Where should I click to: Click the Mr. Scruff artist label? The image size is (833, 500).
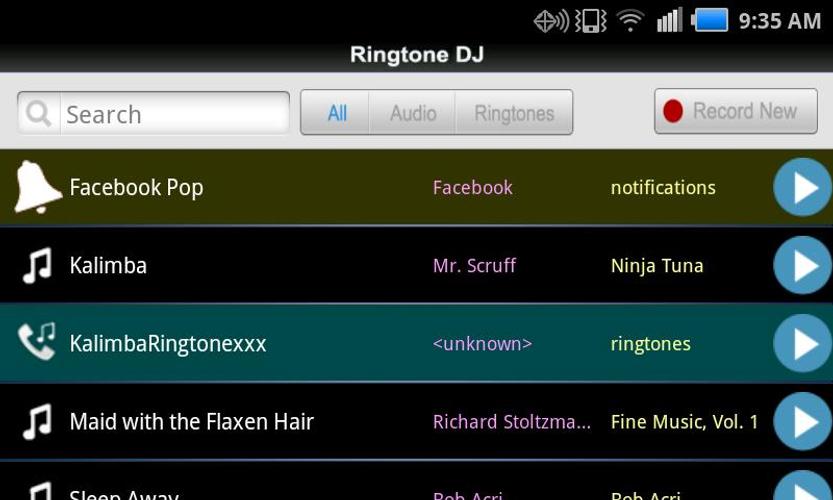click(x=474, y=266)
